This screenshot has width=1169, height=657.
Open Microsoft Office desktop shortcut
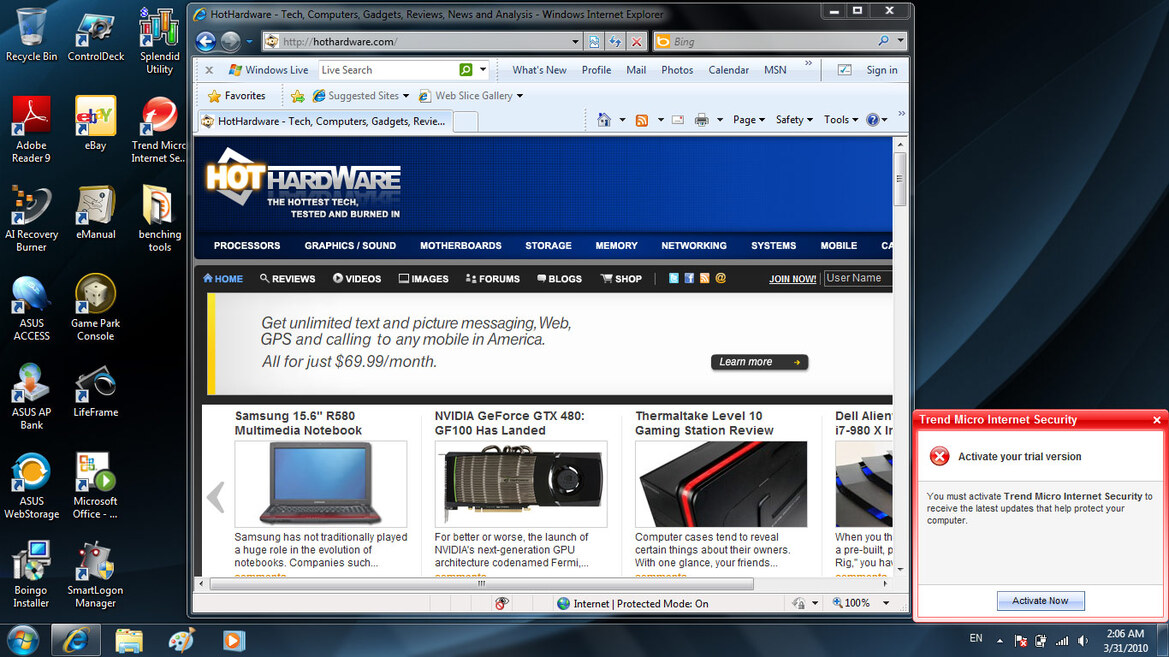pyautogui.click(x=95, y=485)
